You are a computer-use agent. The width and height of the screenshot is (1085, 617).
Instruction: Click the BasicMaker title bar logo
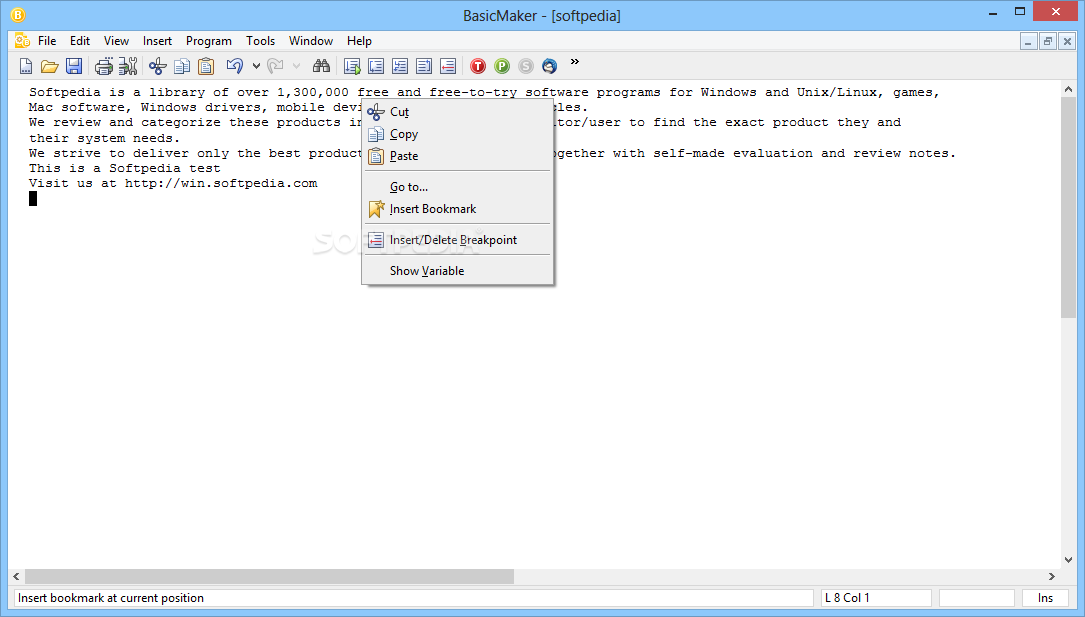point(18,15)
